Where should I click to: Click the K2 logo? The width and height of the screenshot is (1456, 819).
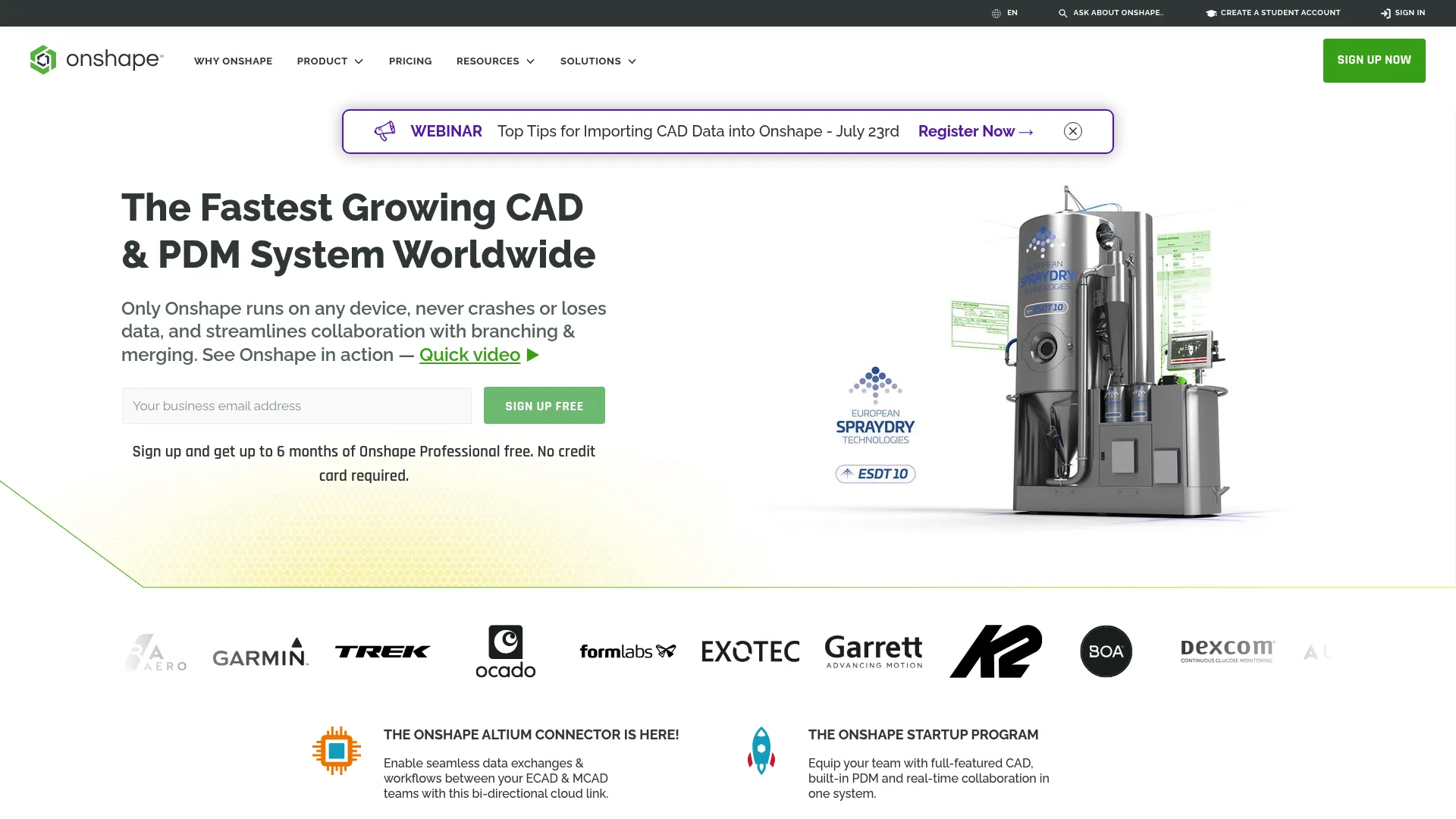996,651
